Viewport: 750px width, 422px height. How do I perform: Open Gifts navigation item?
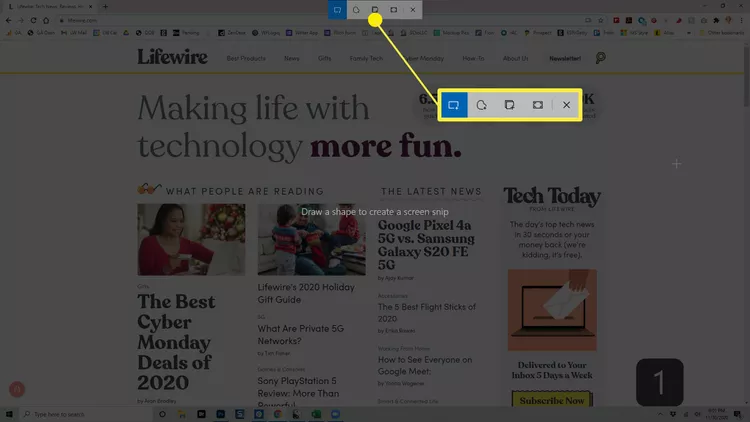click(x=324, y=58)
